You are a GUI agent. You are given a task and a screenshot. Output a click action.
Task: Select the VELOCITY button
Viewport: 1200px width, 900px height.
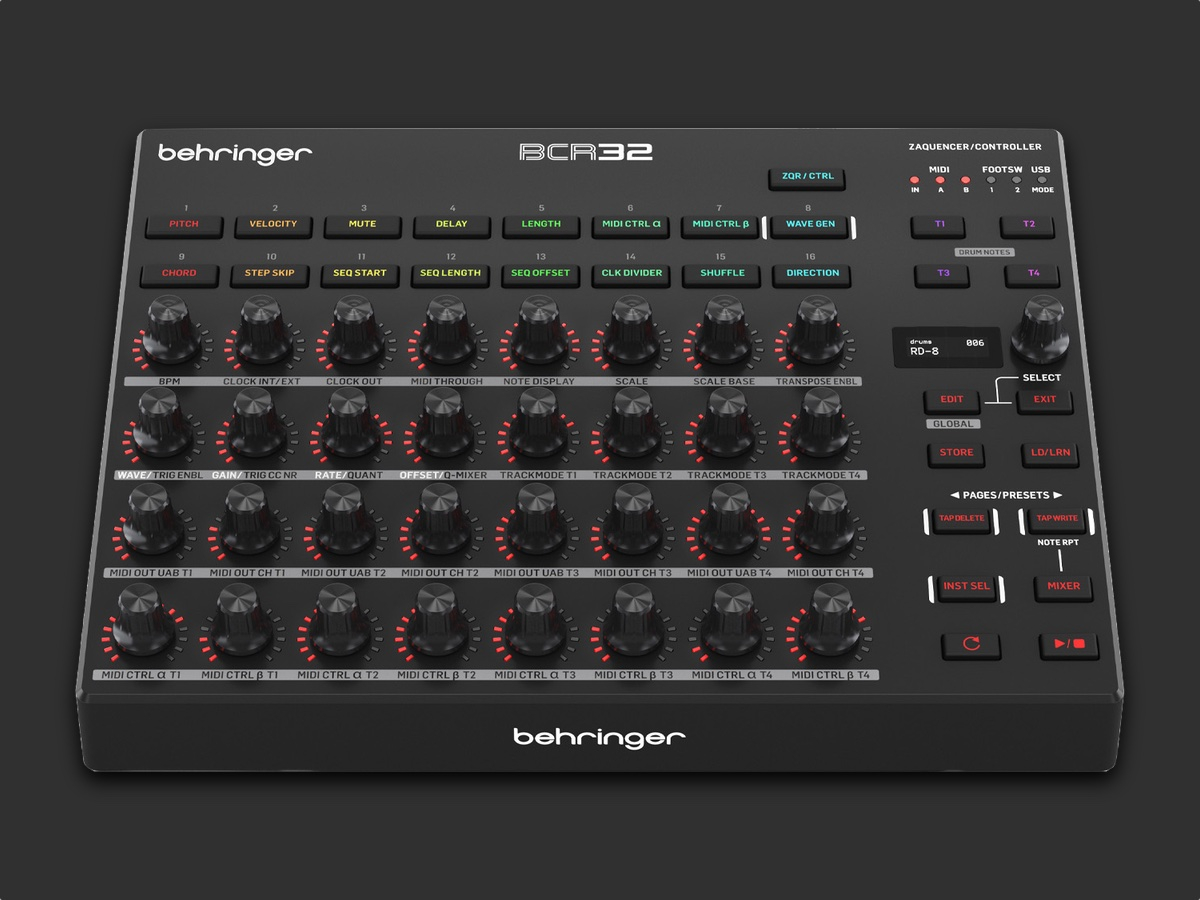(x=273, y=225)
